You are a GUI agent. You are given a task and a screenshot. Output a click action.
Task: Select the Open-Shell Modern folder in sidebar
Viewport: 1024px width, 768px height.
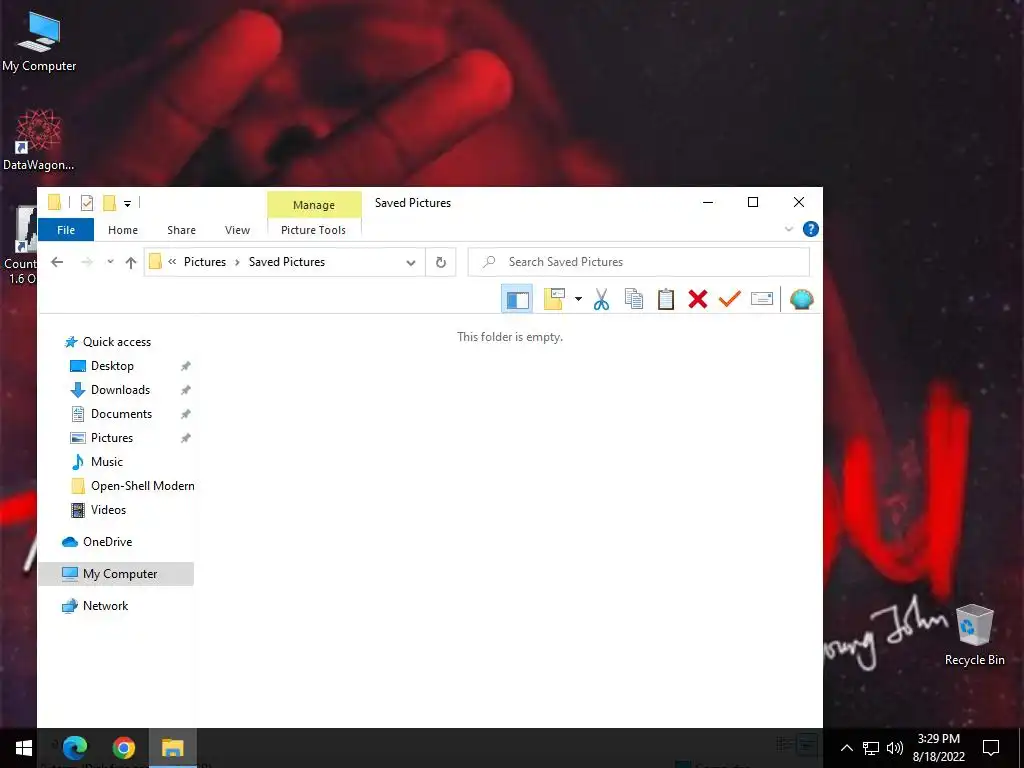click(x=142, y=486)
